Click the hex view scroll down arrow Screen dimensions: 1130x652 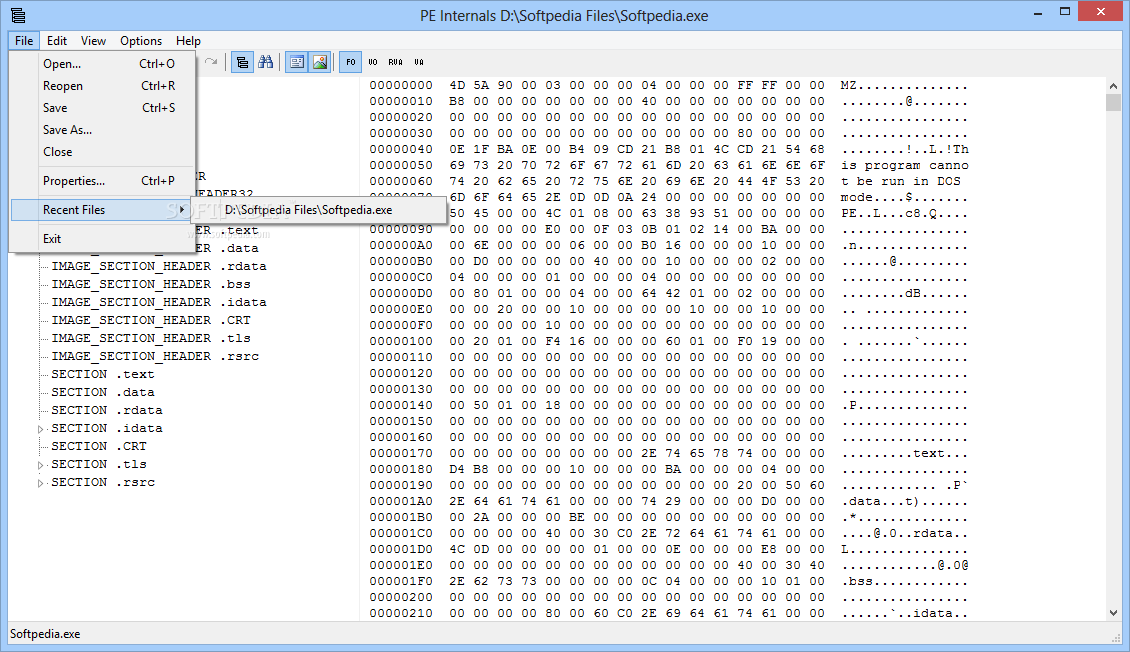click(x=1113, y=612)
